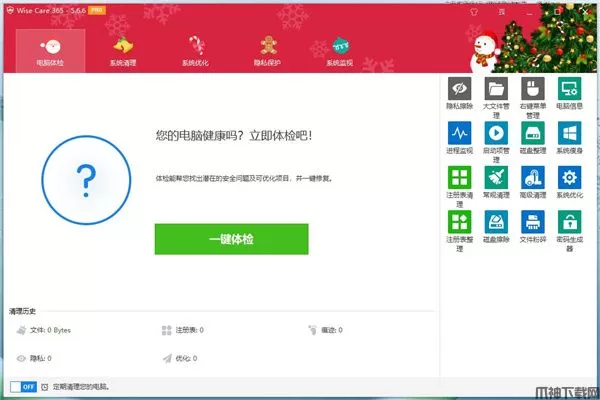Open the 电脑信息 computer information tool
This screenshot has width=600, height=400.
[569, 93]
